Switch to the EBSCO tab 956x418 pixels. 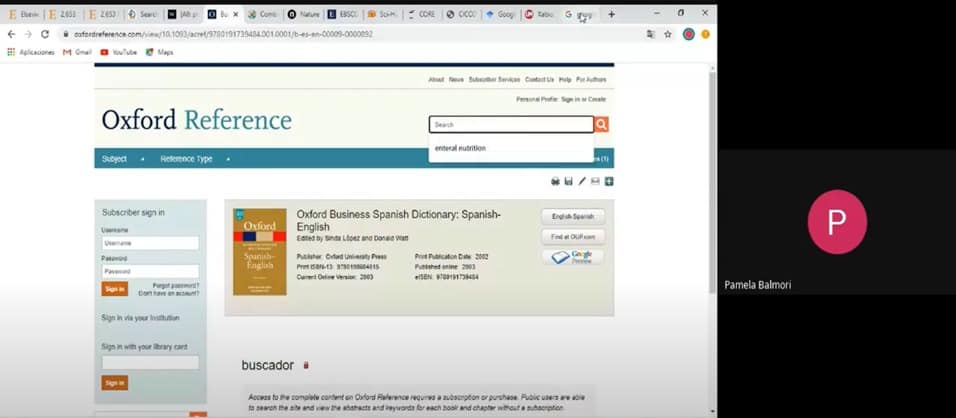click(x=343, y=14)
